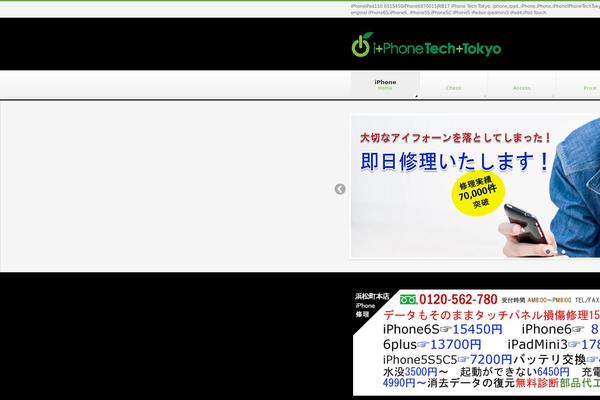Image resolution: width=600 pixels, height=400 pixels.
Task: Select the dark active slider pagination dot
Action: point(548,251)
